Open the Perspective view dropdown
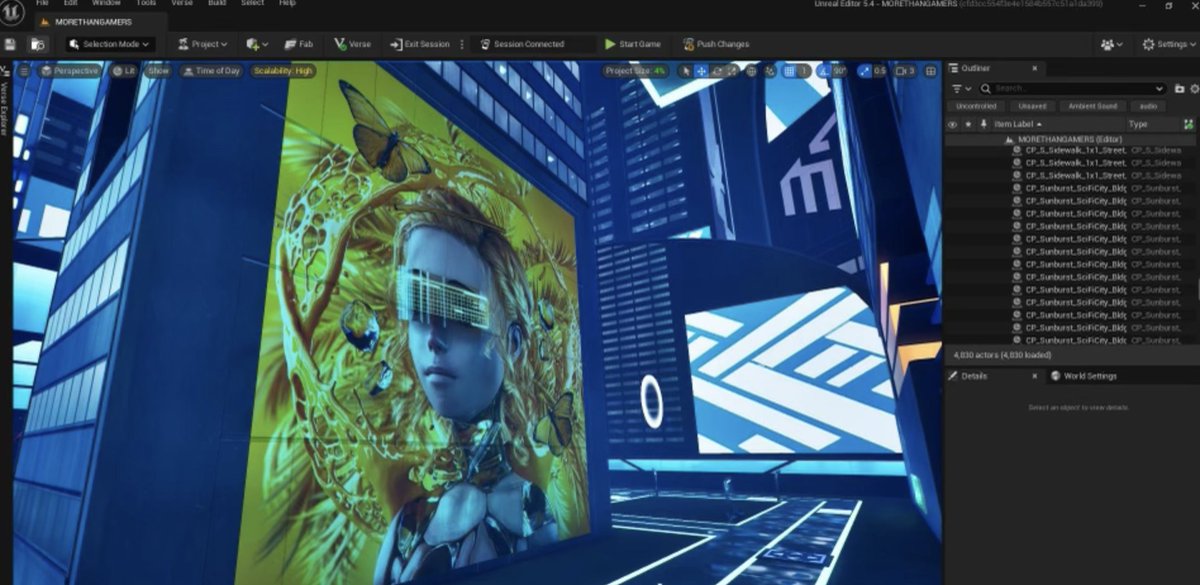Image resolution: width=1200 pixels, height=585 pixels. click(x=69, y=71)
